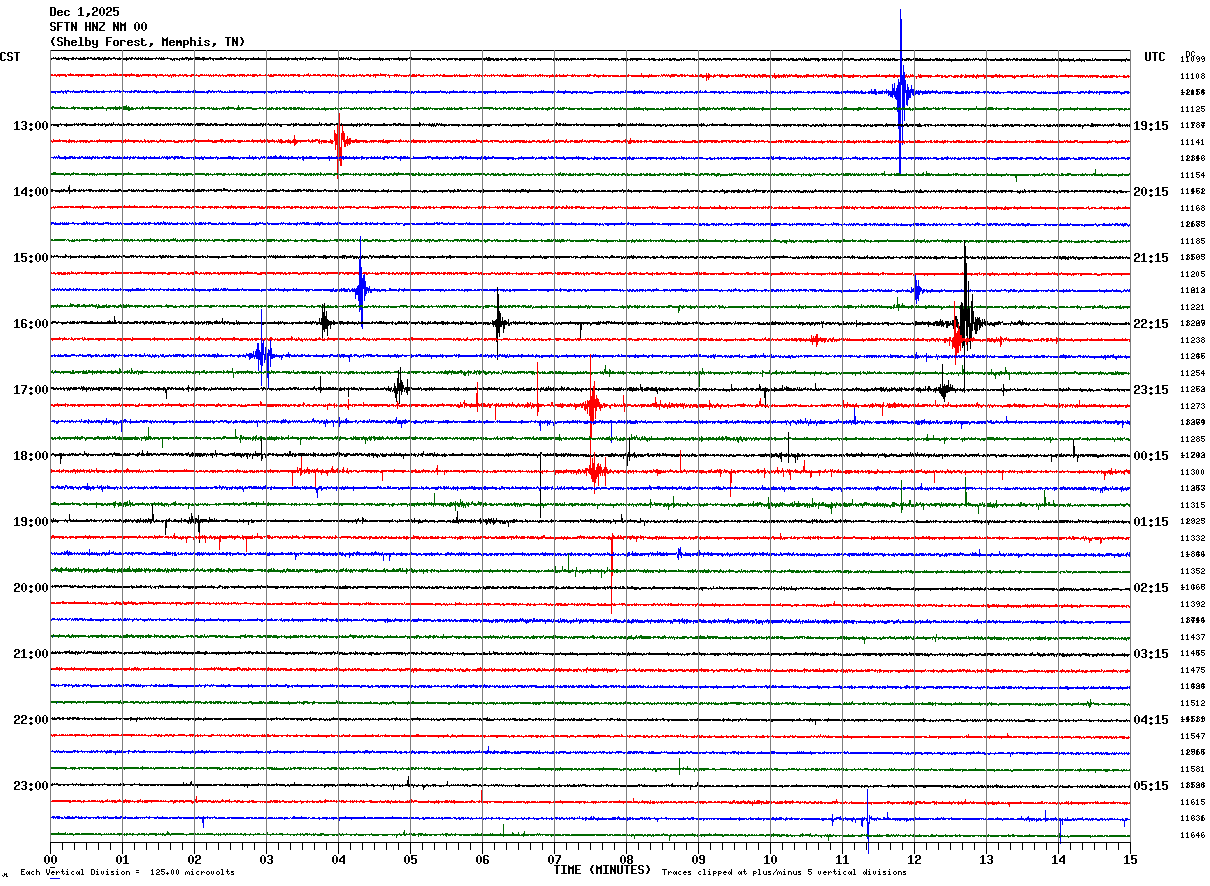Click the x-axis minute tick label 12
The image size is (1210, 886).
[914, 859]
